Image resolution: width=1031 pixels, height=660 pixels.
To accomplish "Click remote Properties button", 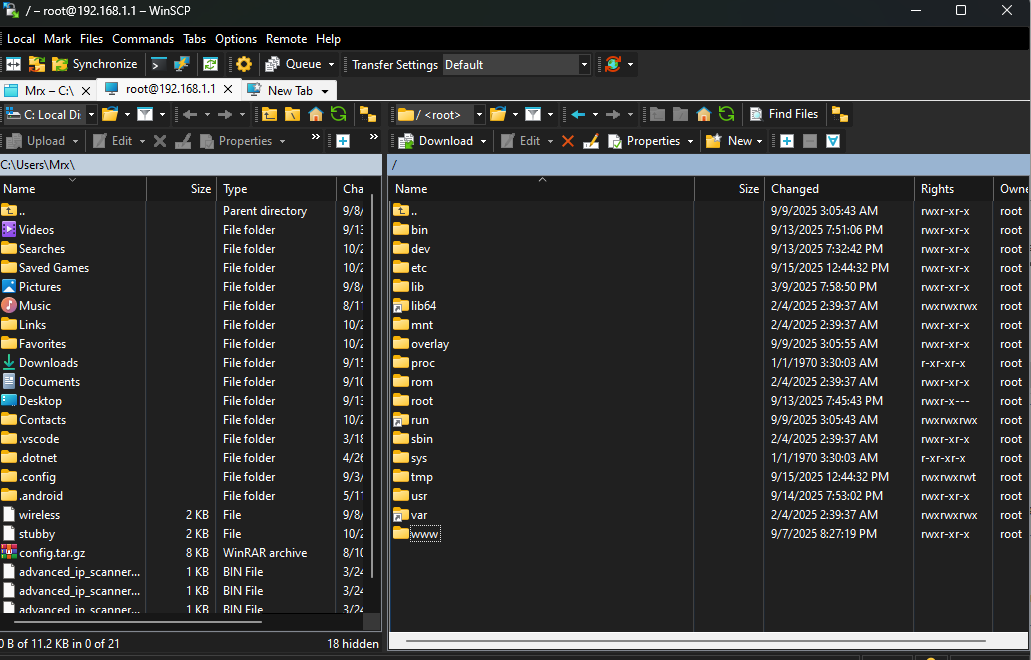I will [x=644, y=141].
